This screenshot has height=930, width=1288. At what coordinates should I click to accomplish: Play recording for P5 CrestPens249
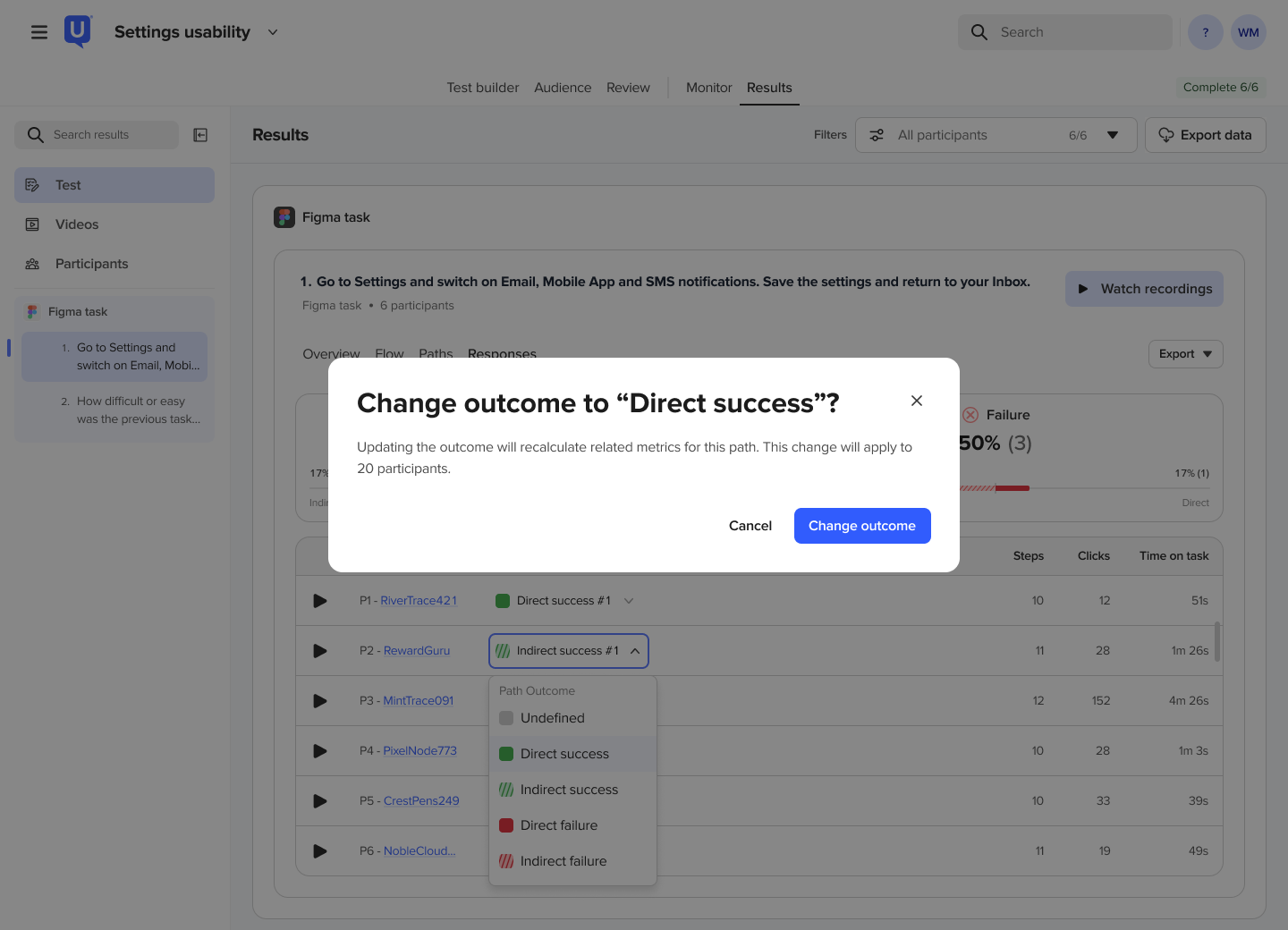coord(320,801)
